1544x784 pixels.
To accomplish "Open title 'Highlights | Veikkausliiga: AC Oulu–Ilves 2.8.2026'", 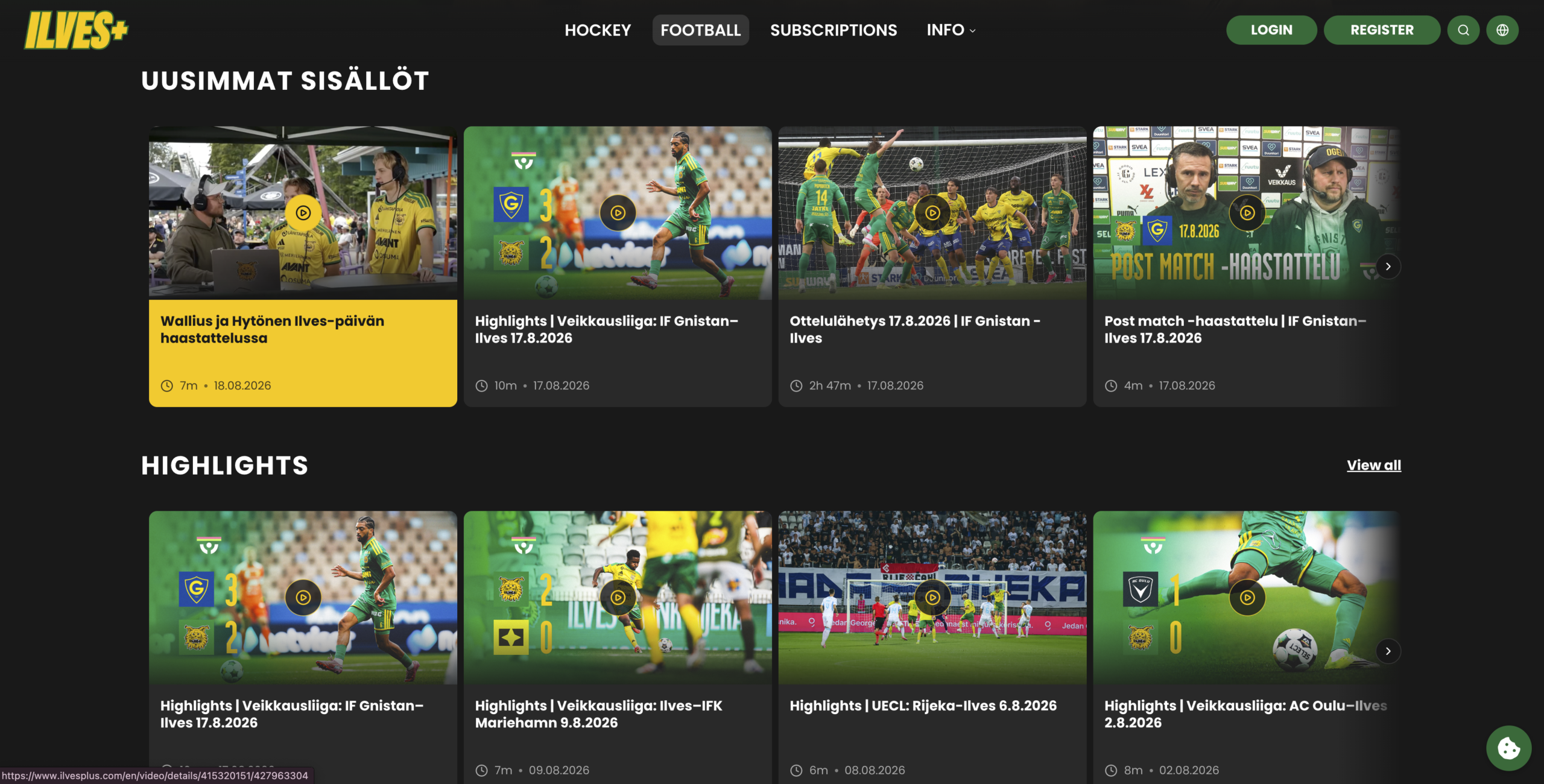I will [1245, 714].
